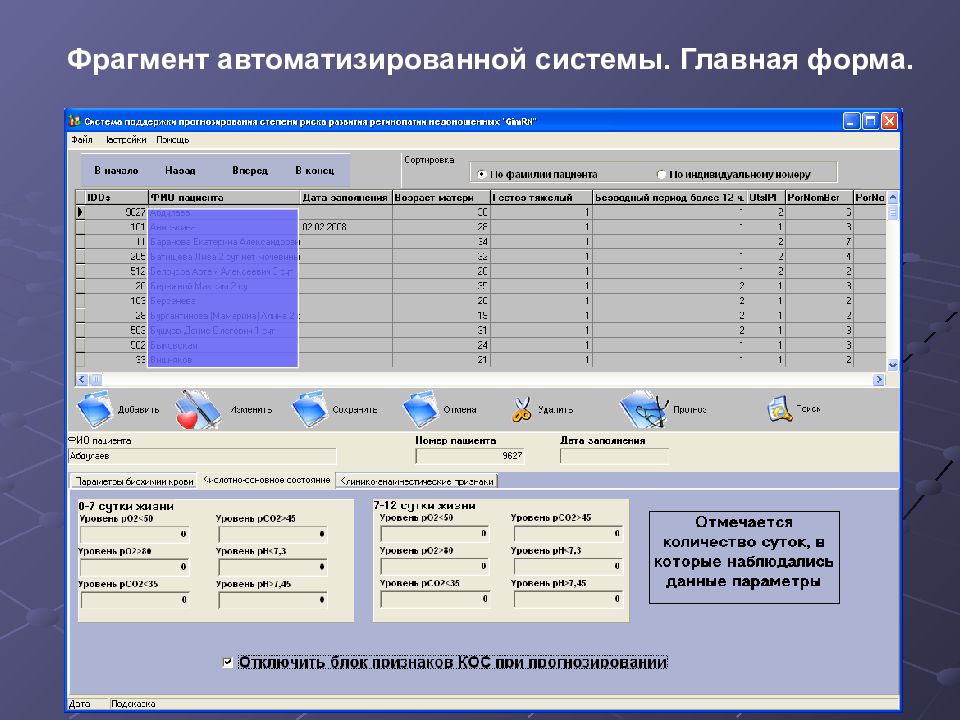Click the Удалить scissors icon
The width and height of the screenshot is (960, 720).
click(522, 410)
